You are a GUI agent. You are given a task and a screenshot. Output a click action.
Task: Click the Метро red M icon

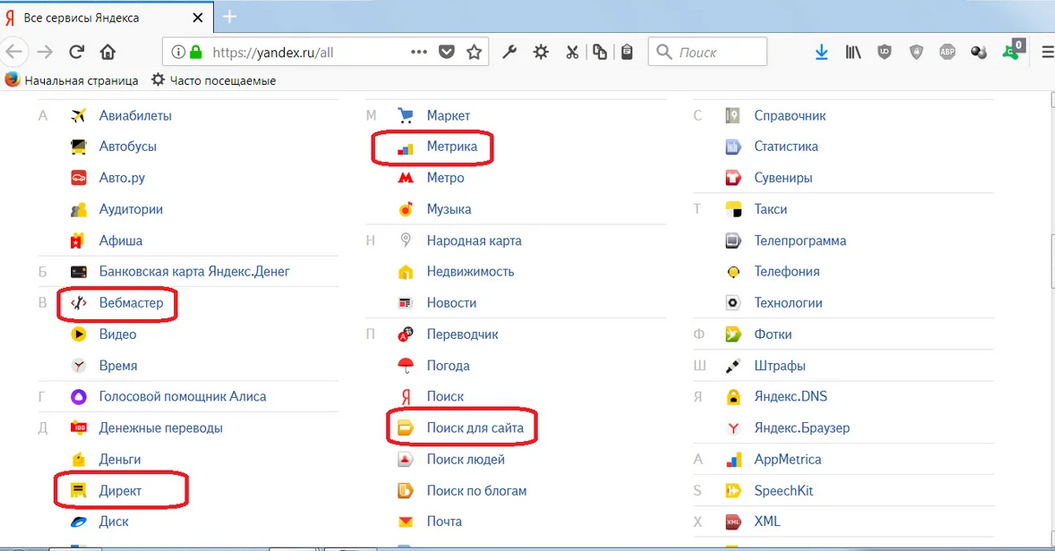tap(406, 178)
